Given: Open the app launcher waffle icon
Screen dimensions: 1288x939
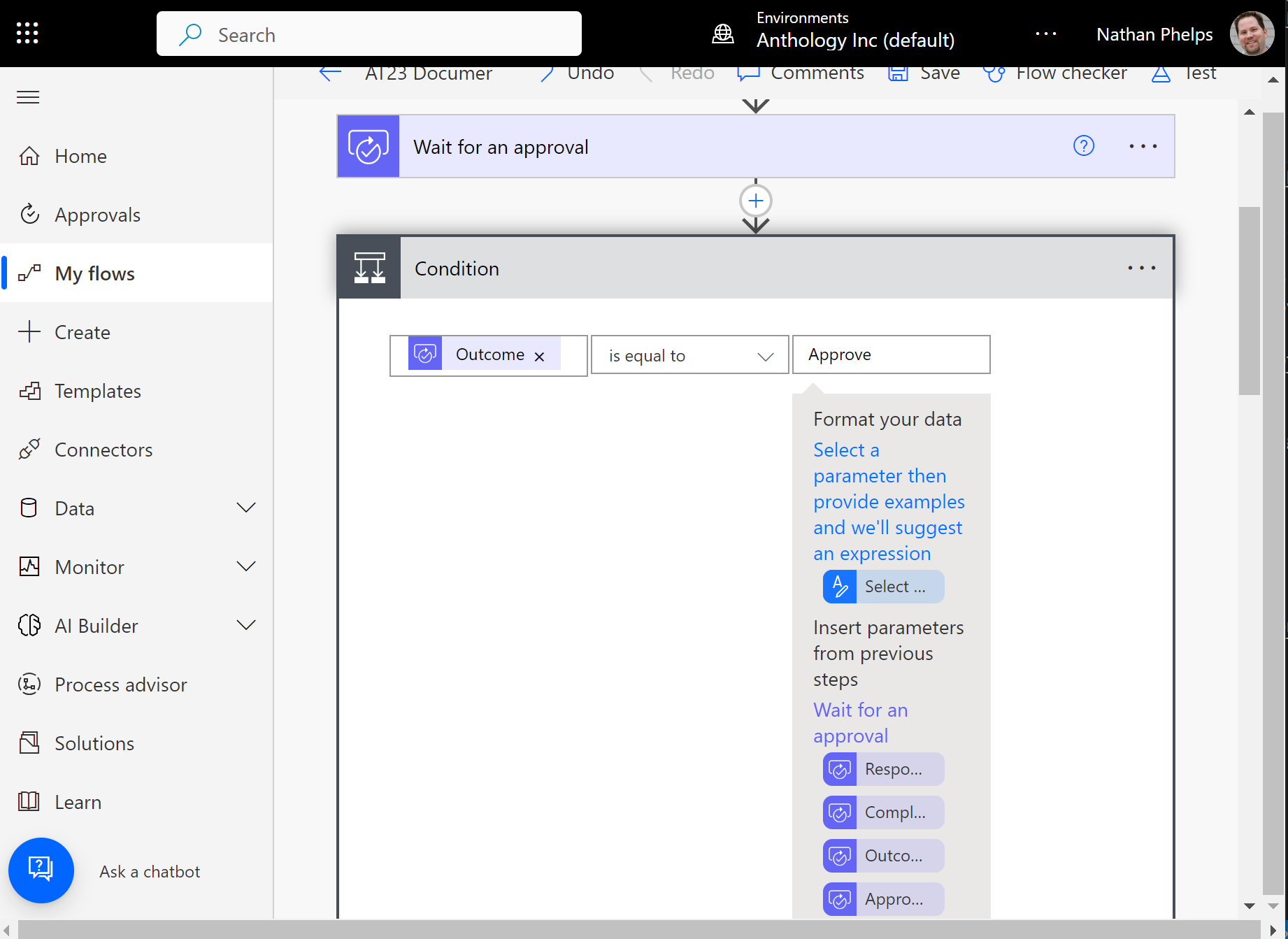Looking at the screenshot, I should pos(27,33).
